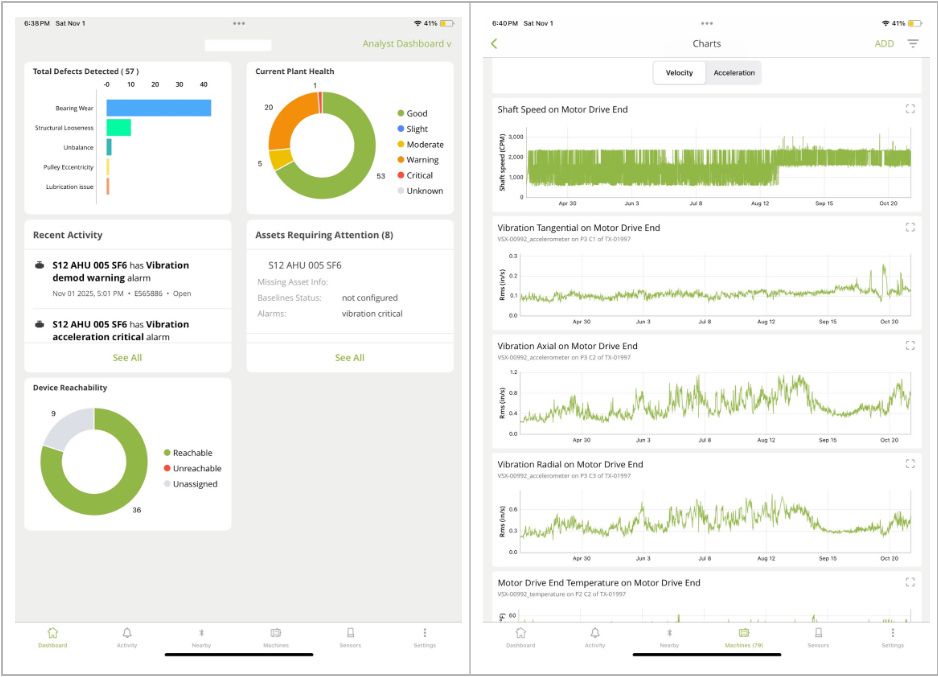Image resolution: width=938 pixels, height=677 pixels.
Task: Go to Dashboard tab from the Charts screen
Action: (x=520, y=637)
